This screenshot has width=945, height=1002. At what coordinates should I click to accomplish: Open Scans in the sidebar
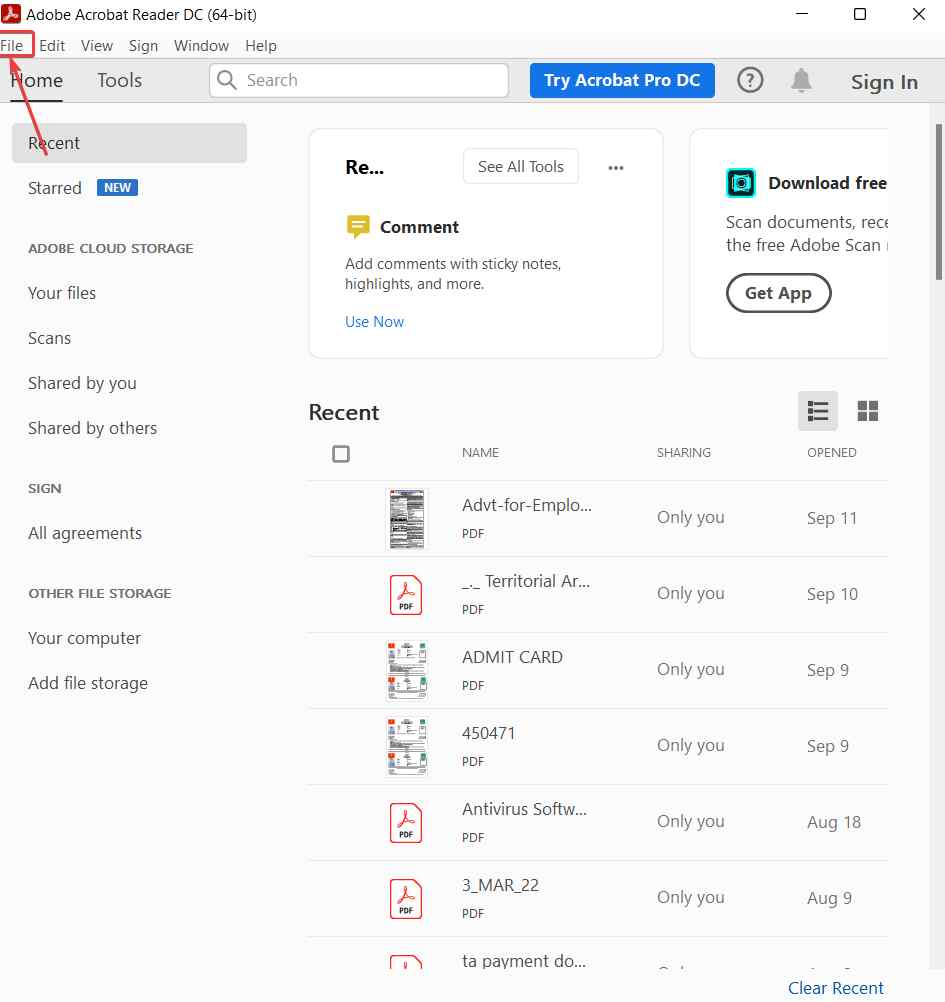point(49,338)
